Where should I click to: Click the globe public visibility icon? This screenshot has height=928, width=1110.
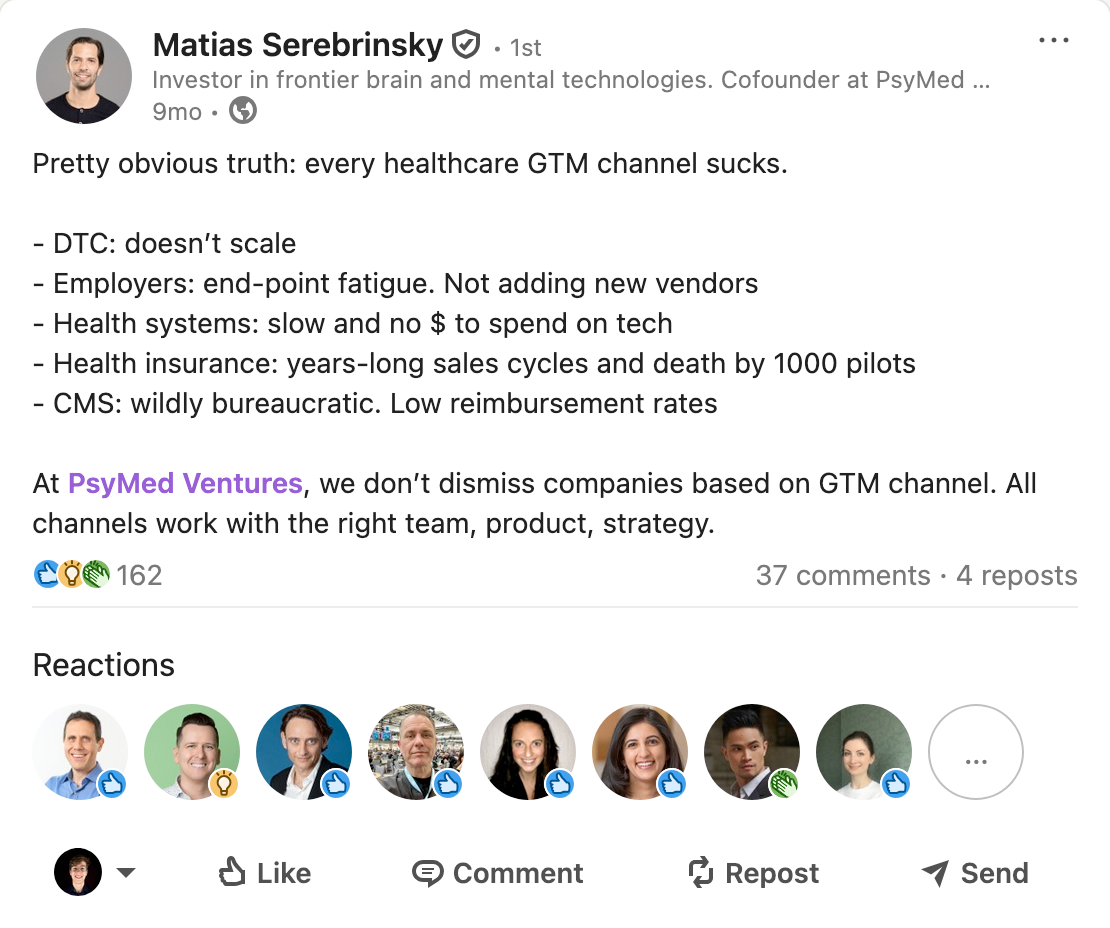pyautogui.click(x=243, y=111)
